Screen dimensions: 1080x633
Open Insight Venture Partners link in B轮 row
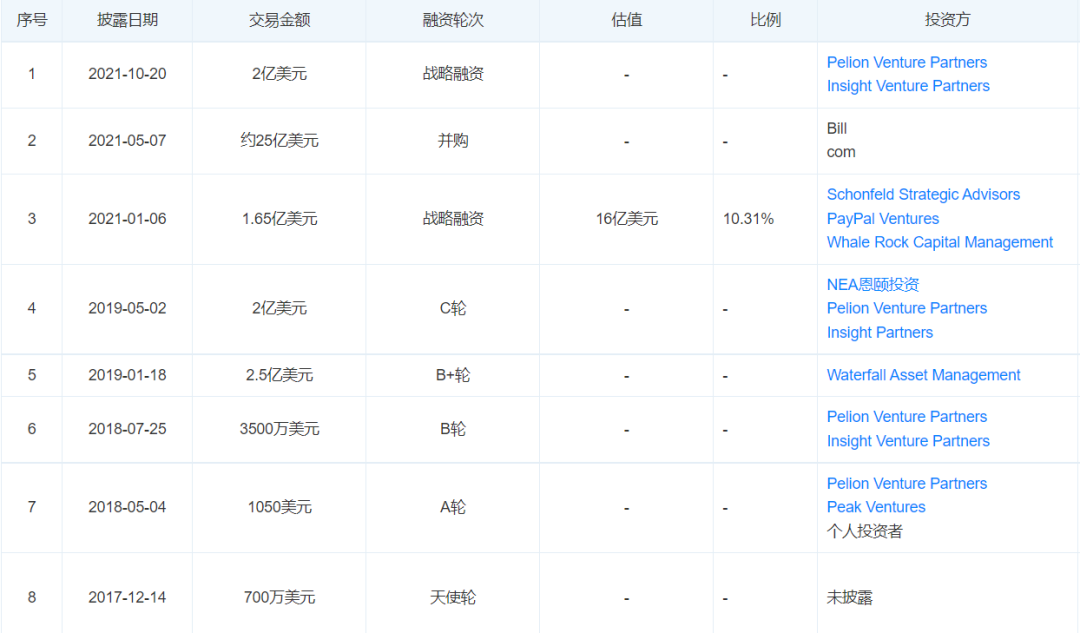click(x=908, y=442)
